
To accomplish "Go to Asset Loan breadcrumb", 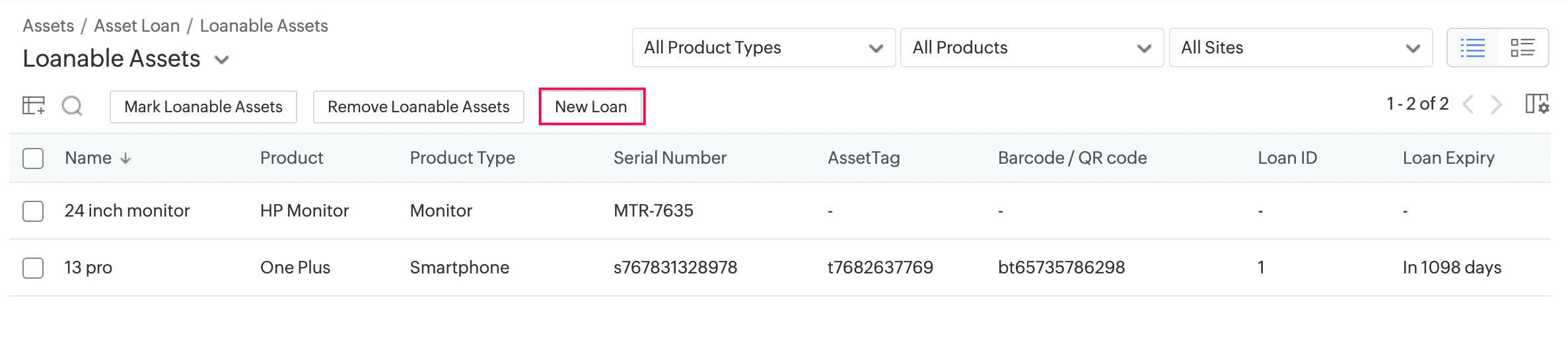I will [137, 26].
